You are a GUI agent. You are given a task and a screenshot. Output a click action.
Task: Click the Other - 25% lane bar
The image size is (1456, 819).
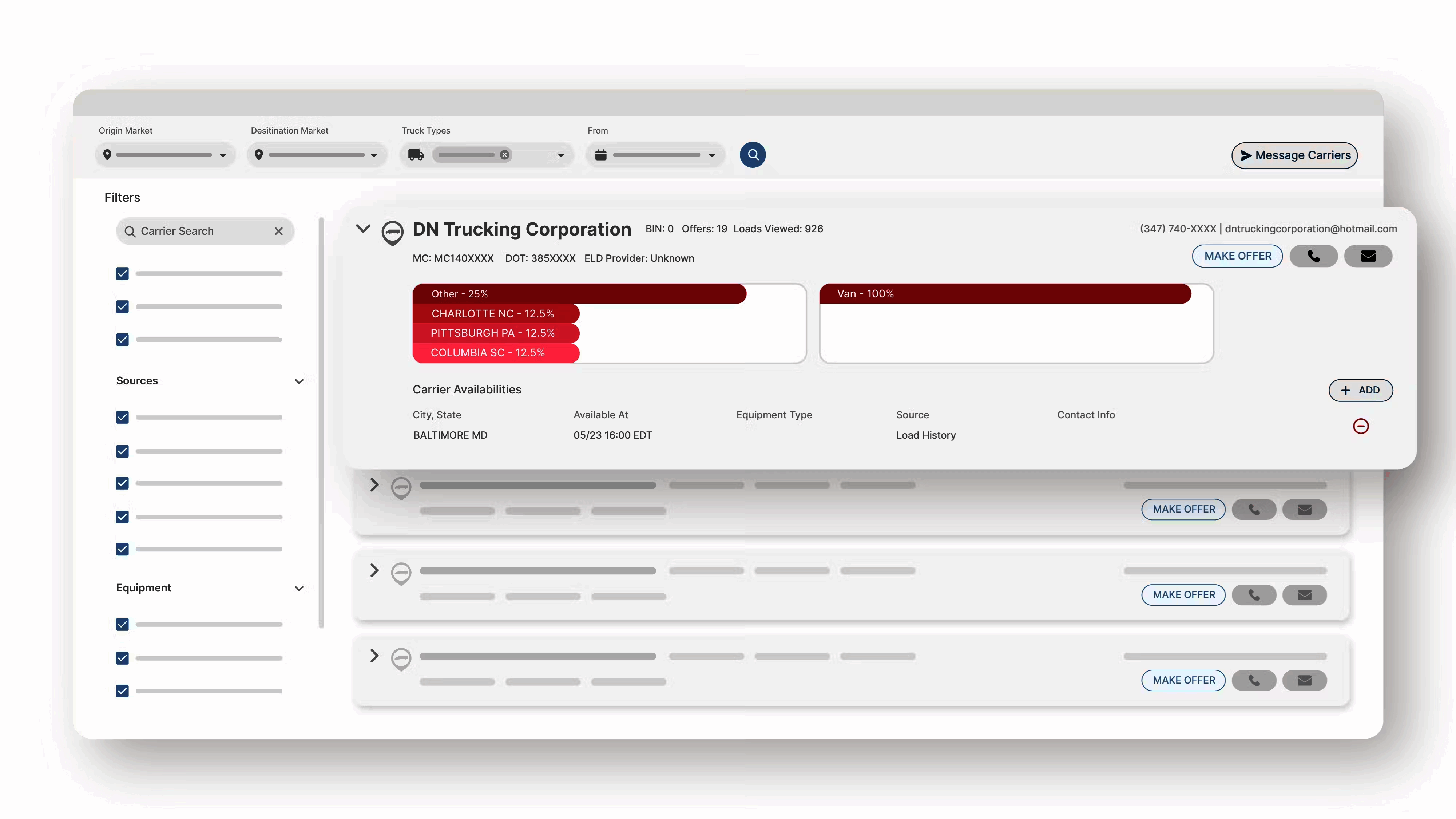(x=579, y=293)
